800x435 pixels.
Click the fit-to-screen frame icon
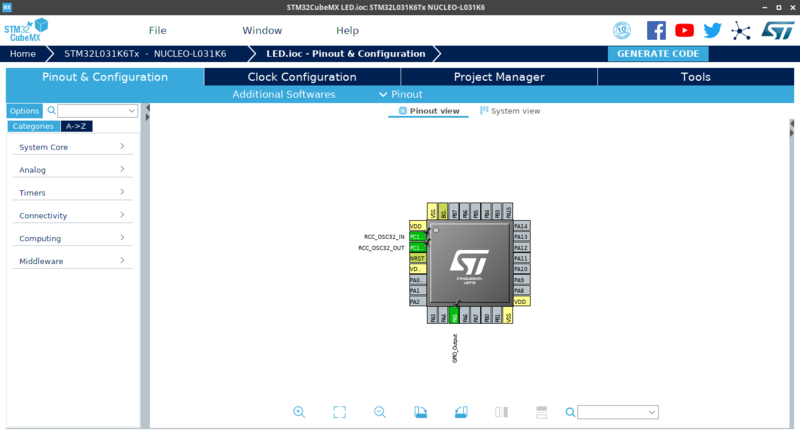[339, 412]
